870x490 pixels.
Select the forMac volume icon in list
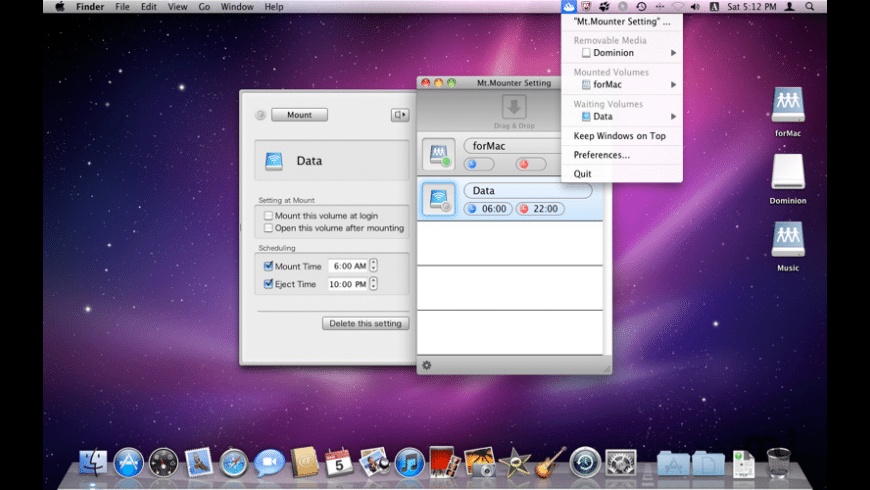click(438, 154)
